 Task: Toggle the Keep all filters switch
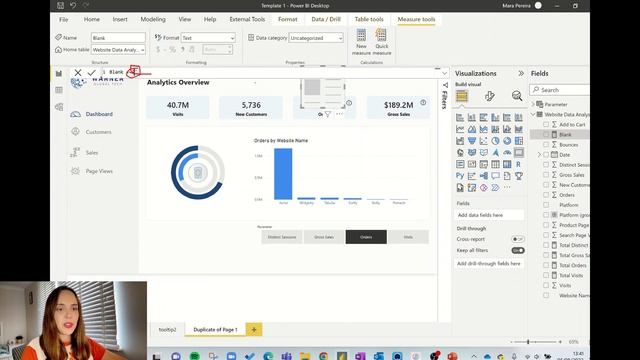click(x=518, y=250)
